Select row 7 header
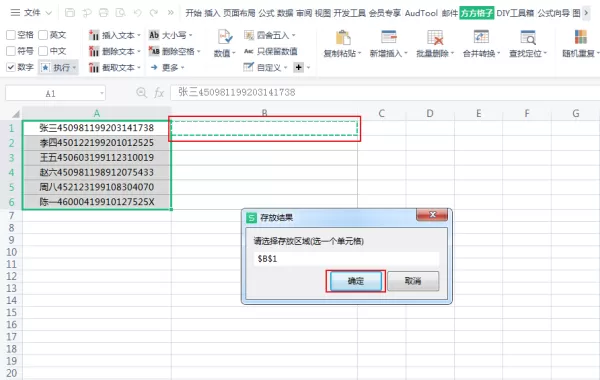The height and width of the screenshot is (380, 600). (x=11, y=216)
